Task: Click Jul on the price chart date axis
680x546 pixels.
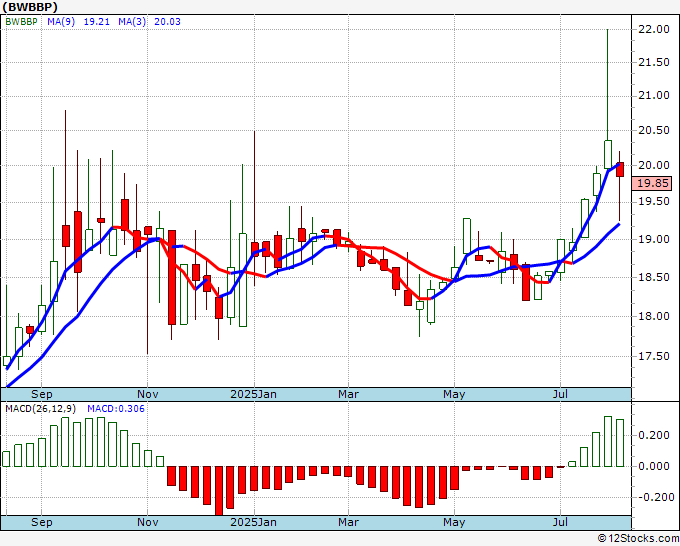Action: pos(560,394)
